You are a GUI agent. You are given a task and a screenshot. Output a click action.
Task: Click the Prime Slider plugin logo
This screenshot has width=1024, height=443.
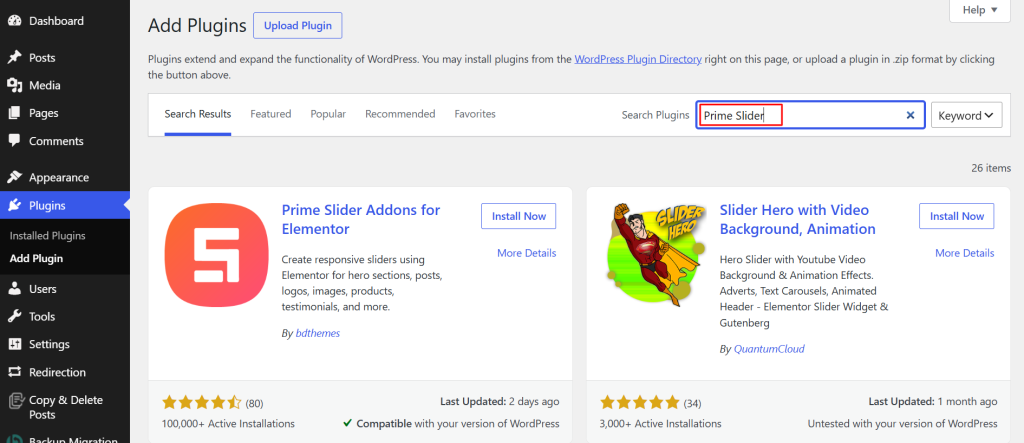(216, 254)
